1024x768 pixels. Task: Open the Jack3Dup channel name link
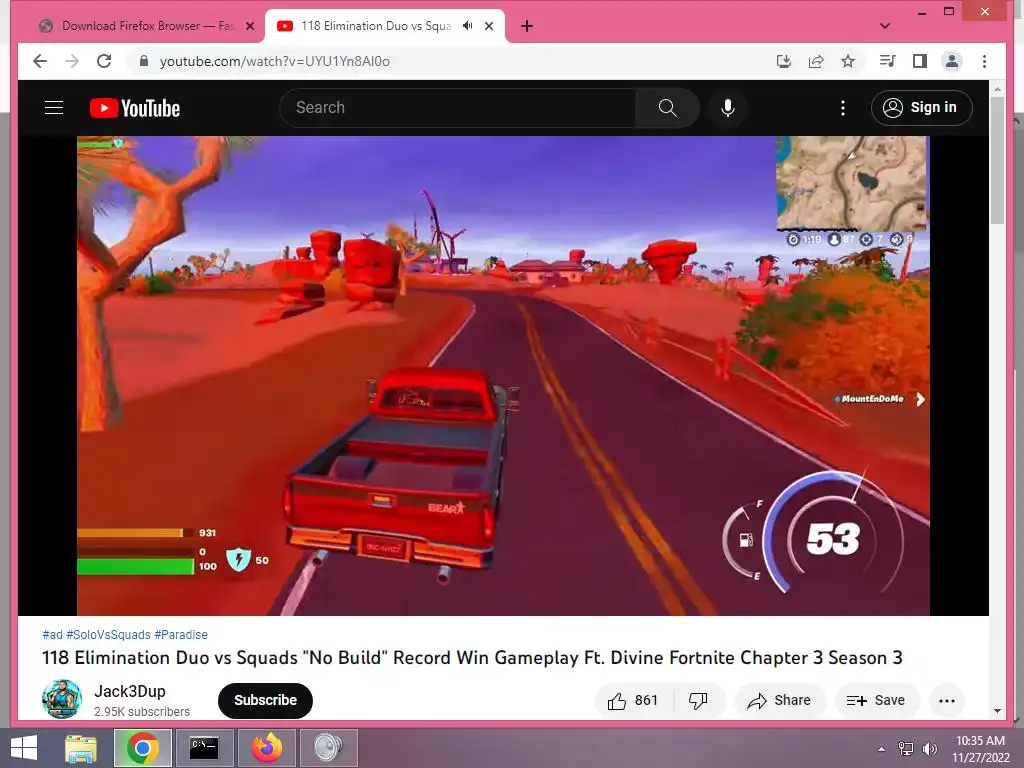[130, 691]
